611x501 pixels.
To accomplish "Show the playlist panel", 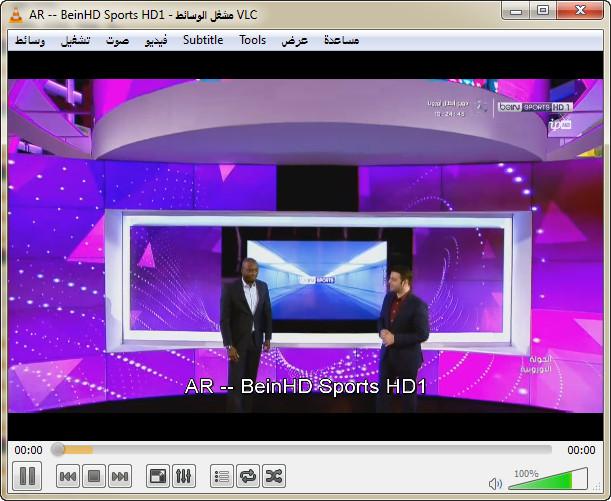I will pyautogui.click(x=222, y=476).
